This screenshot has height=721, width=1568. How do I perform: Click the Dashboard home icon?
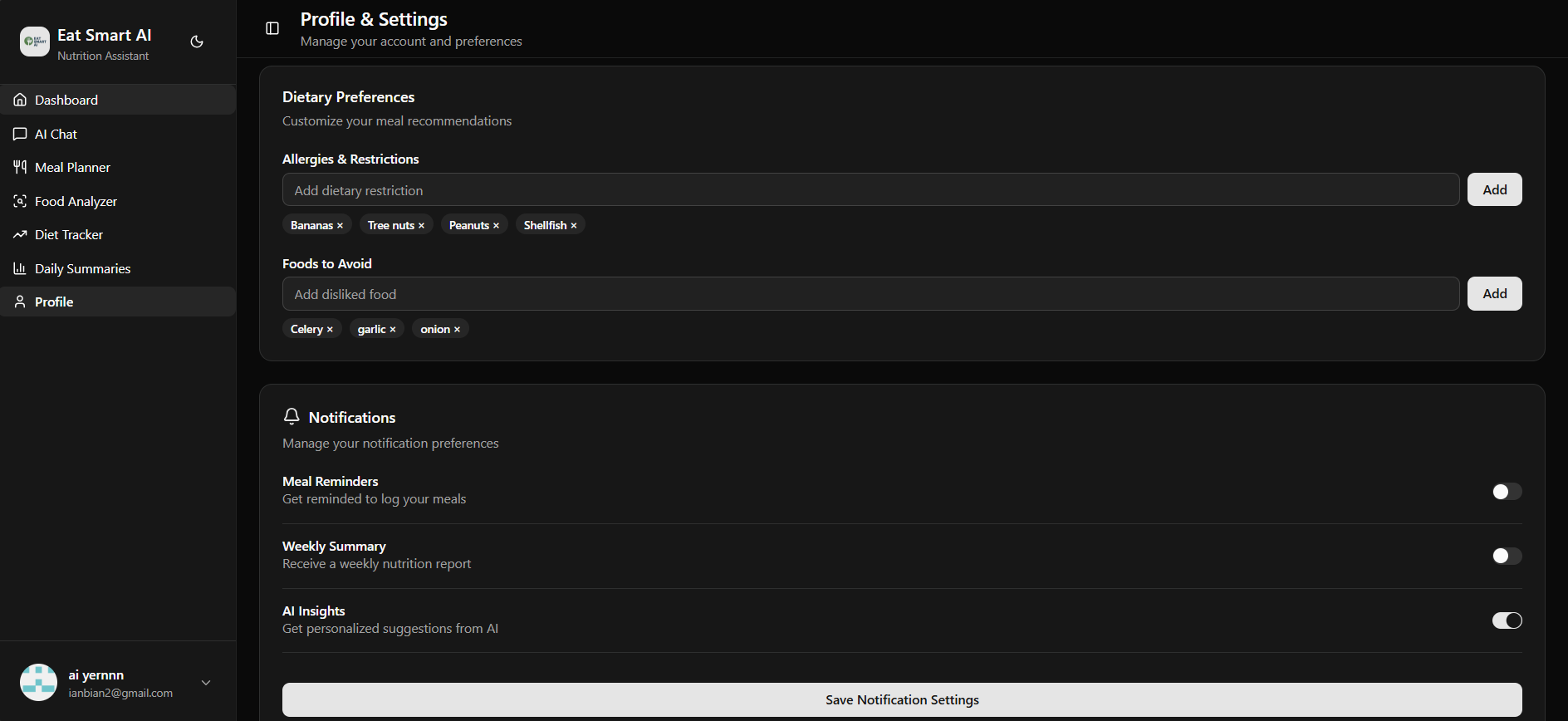20,100
